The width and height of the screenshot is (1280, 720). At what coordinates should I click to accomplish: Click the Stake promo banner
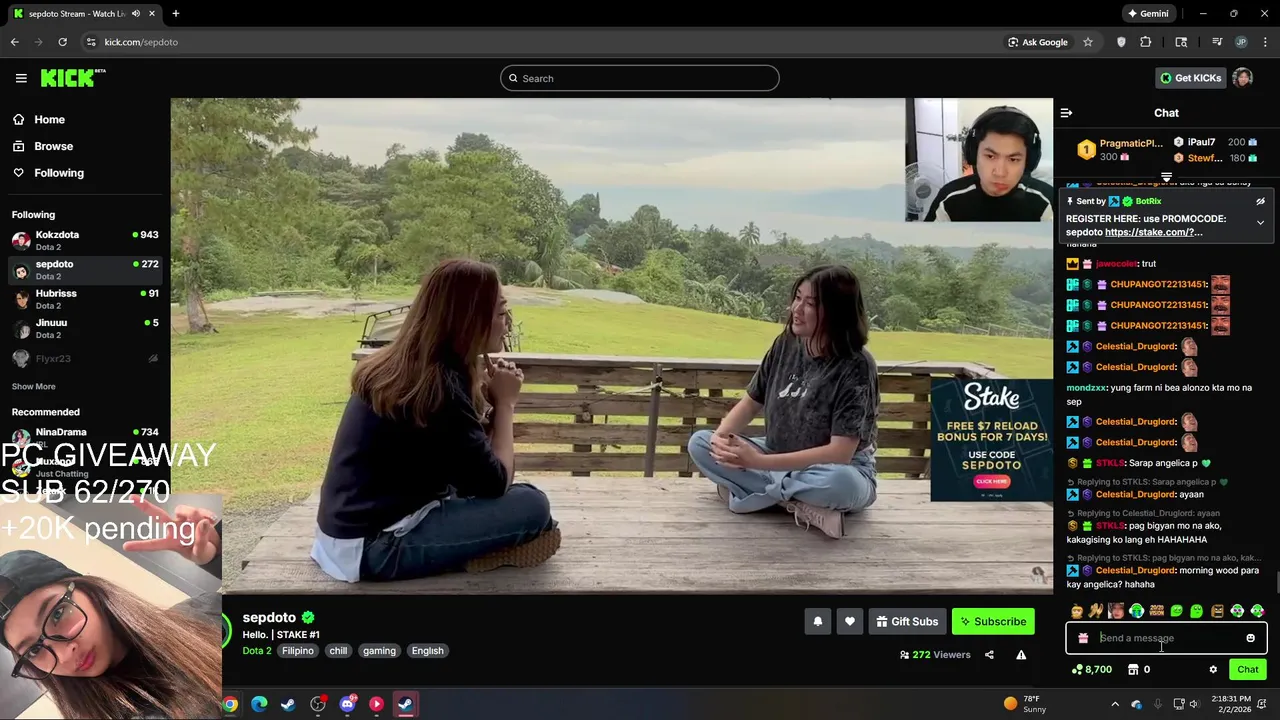click(x=992, y=438)
